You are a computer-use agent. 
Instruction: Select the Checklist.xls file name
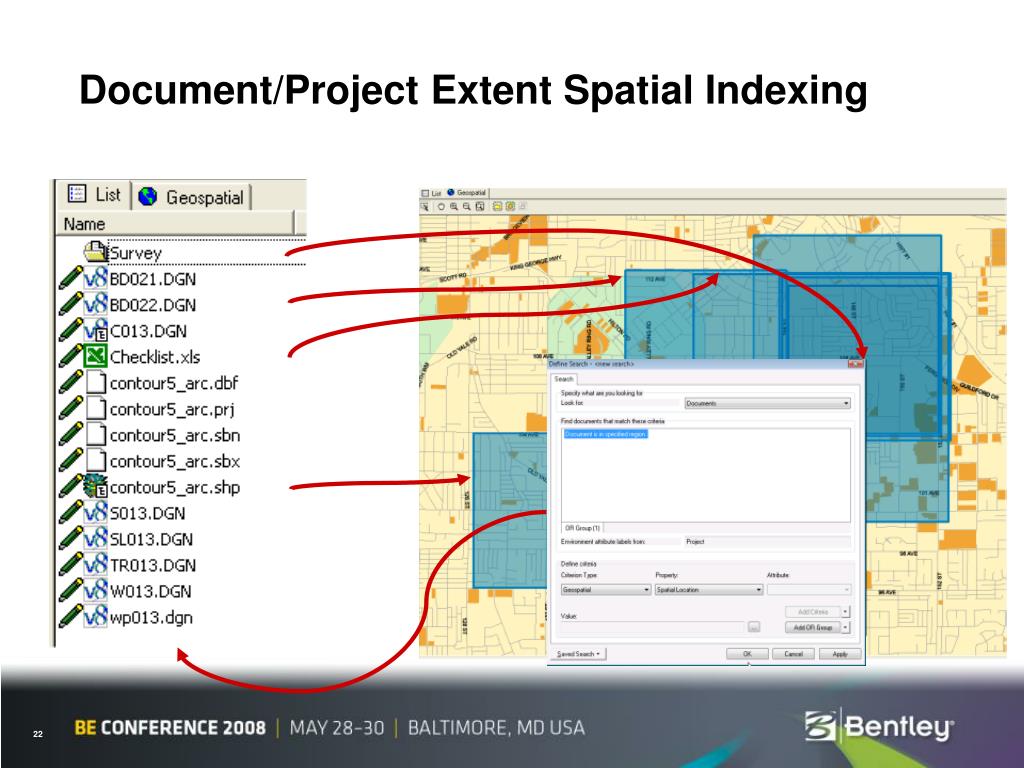(155, 357)
